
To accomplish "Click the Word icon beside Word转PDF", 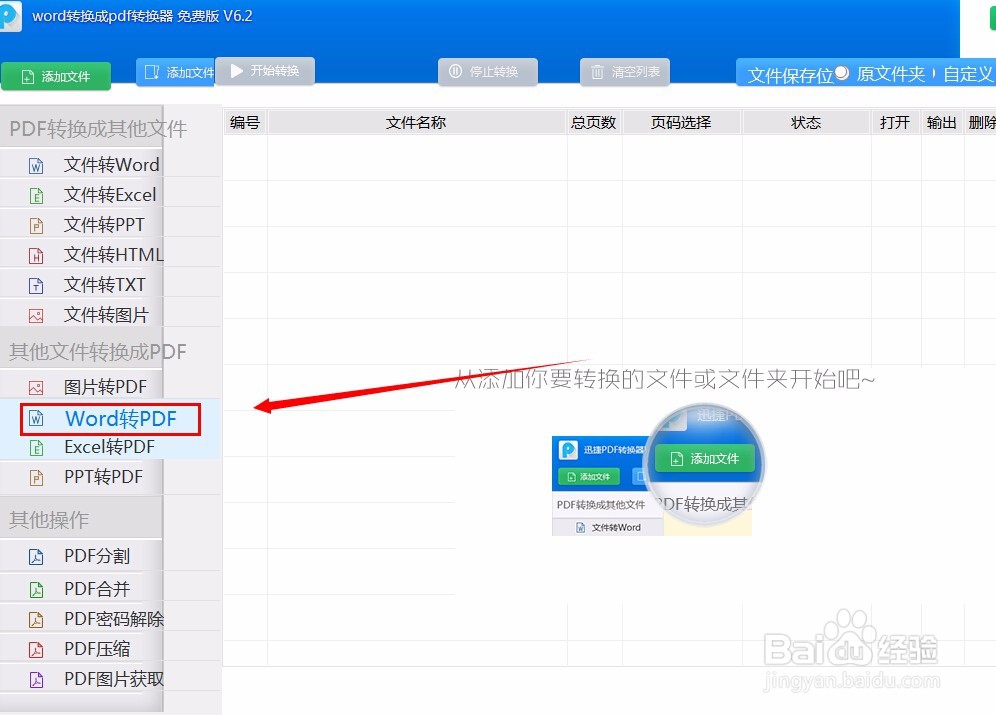I will pos(36,418).
